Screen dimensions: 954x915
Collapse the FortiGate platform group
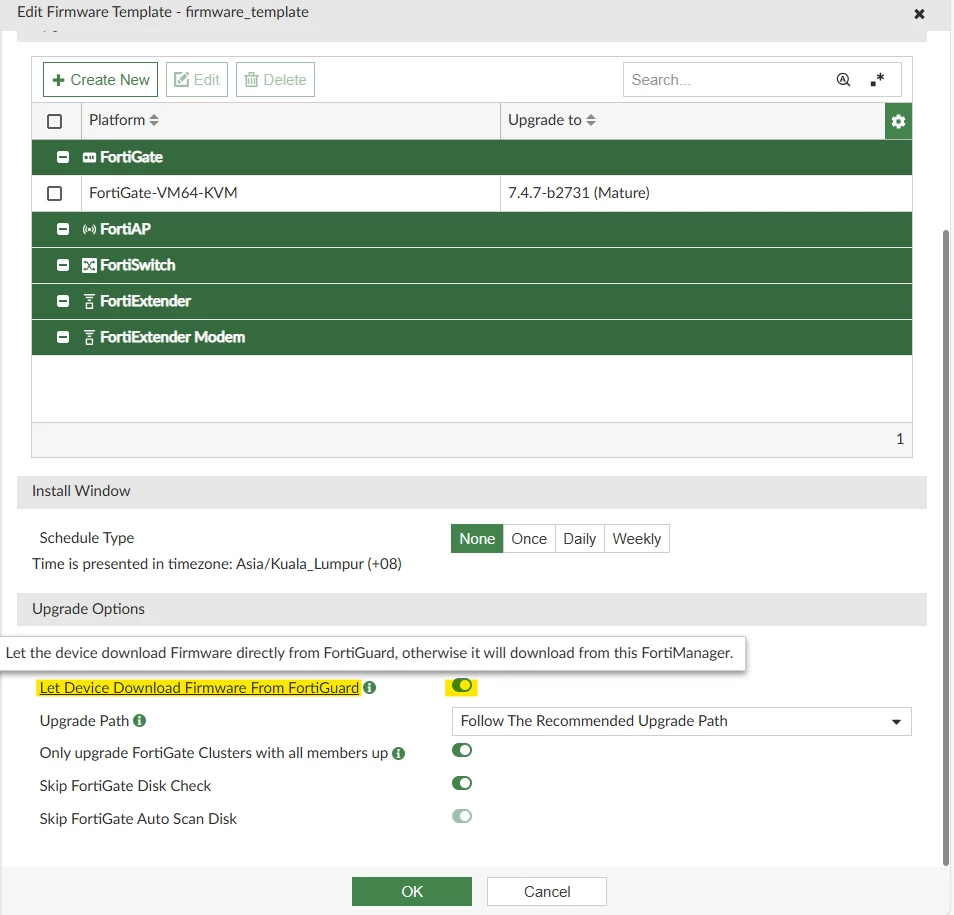click(63, 158)
